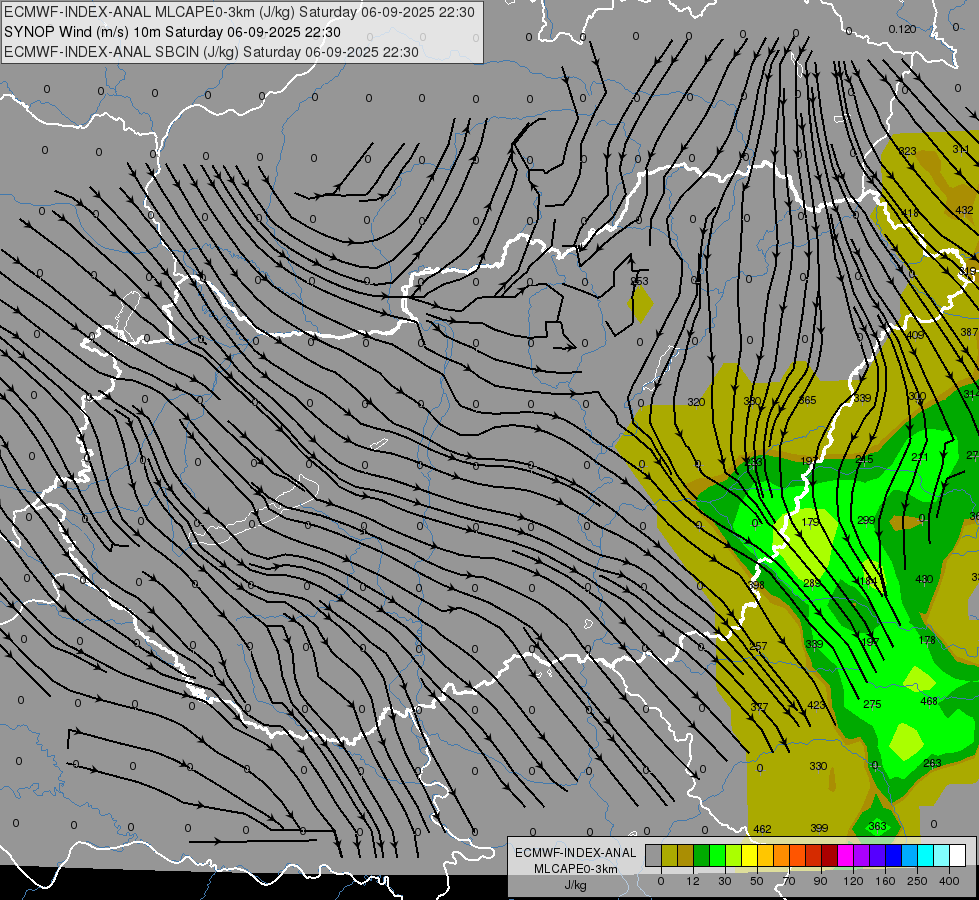
Task: Click the dark green legend swatch
Action: coord(702,855)
